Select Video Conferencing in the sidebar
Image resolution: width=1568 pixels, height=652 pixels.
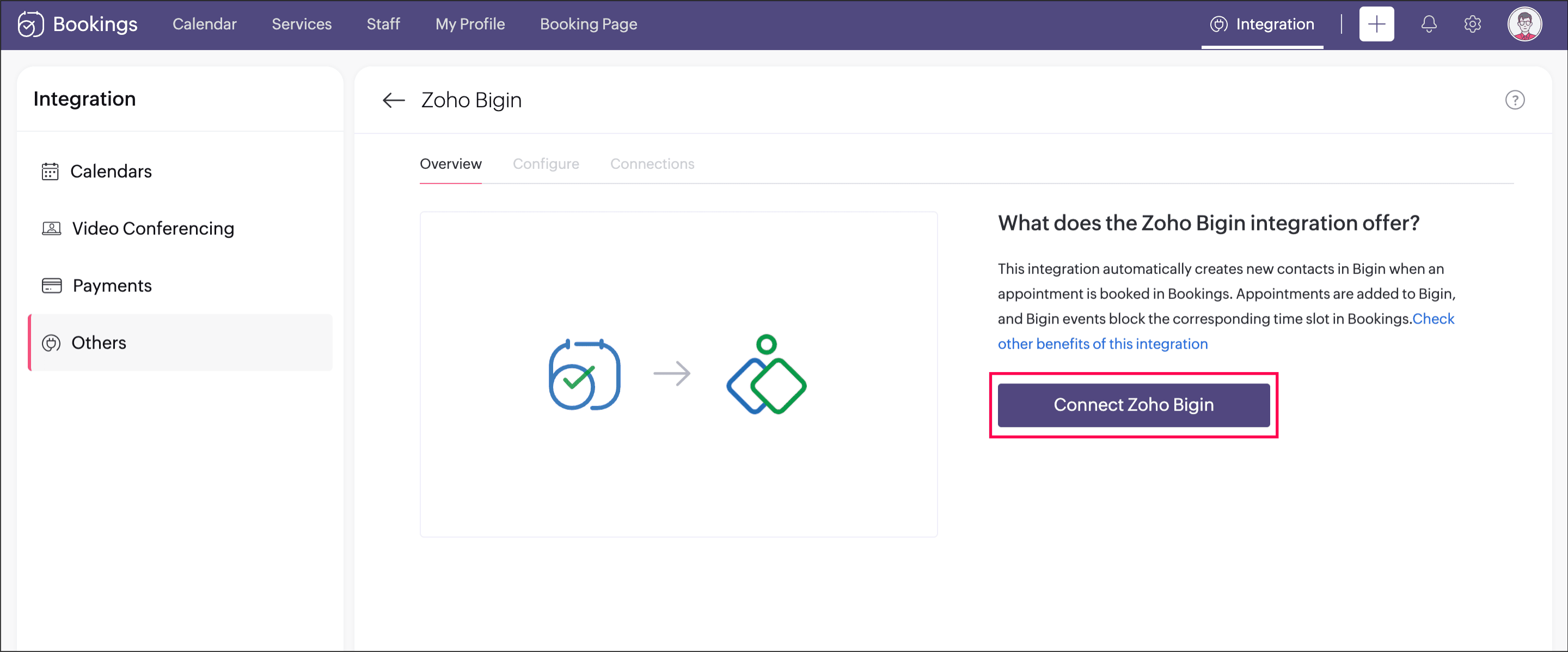pos(153,228)
